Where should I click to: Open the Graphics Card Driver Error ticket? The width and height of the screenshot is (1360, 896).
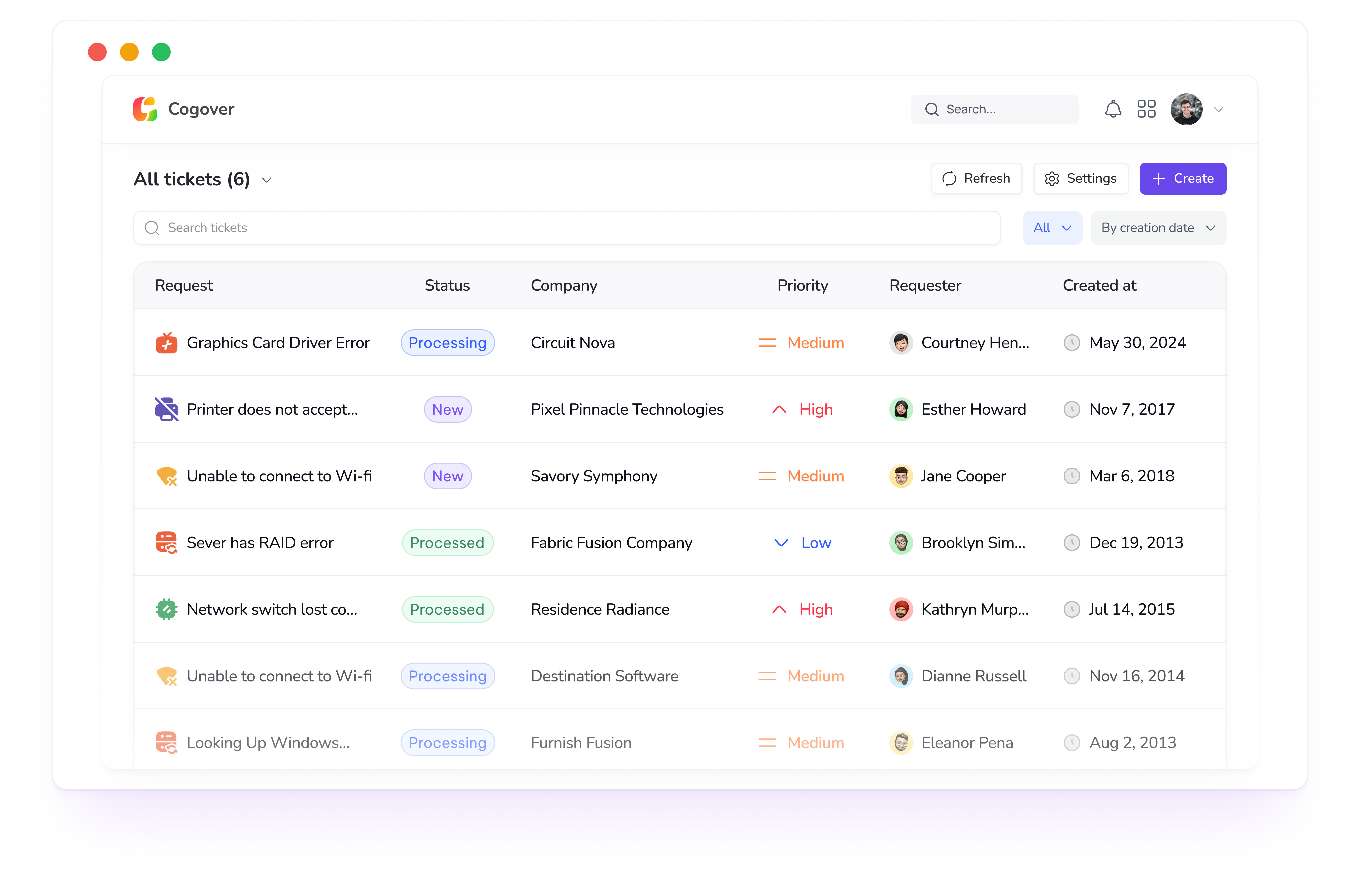278,343
